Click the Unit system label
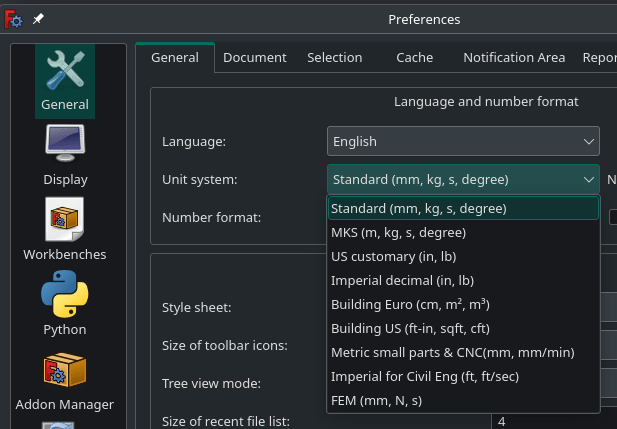The width and height of the screenshot is (617, 429). point(200,180)
